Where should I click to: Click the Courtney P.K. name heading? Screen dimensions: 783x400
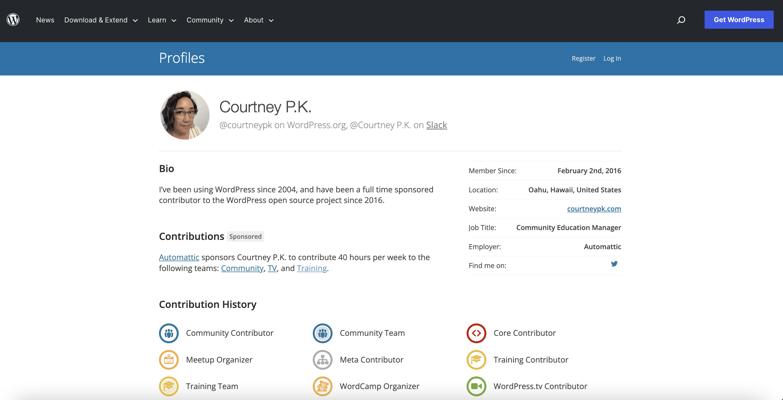(x=265, y=106)
